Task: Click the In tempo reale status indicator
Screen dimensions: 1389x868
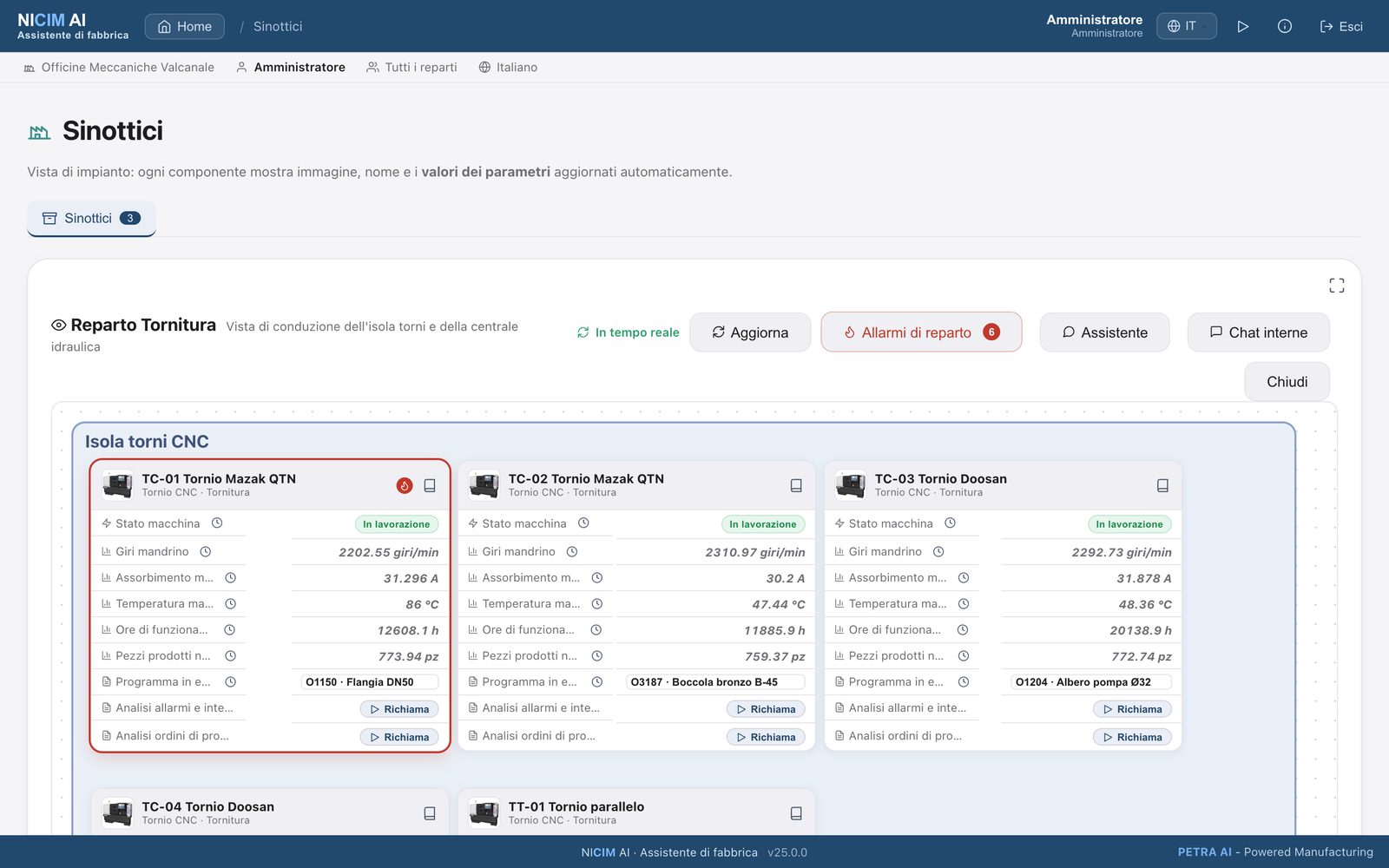Action: [x=628, y=332]
